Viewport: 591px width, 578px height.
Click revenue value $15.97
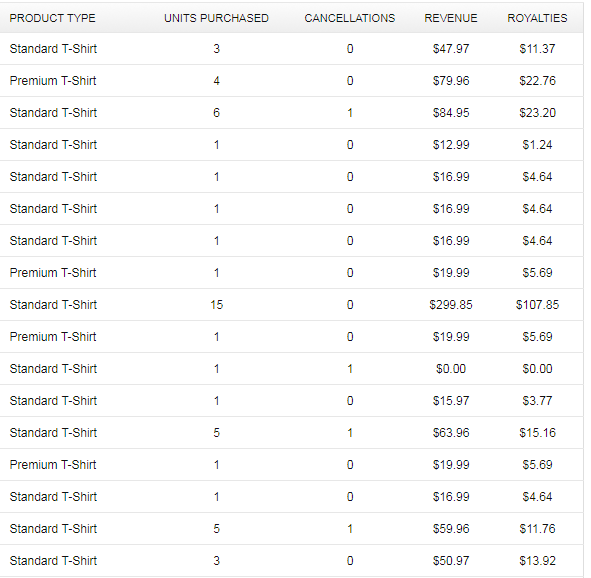click(451, 401)
